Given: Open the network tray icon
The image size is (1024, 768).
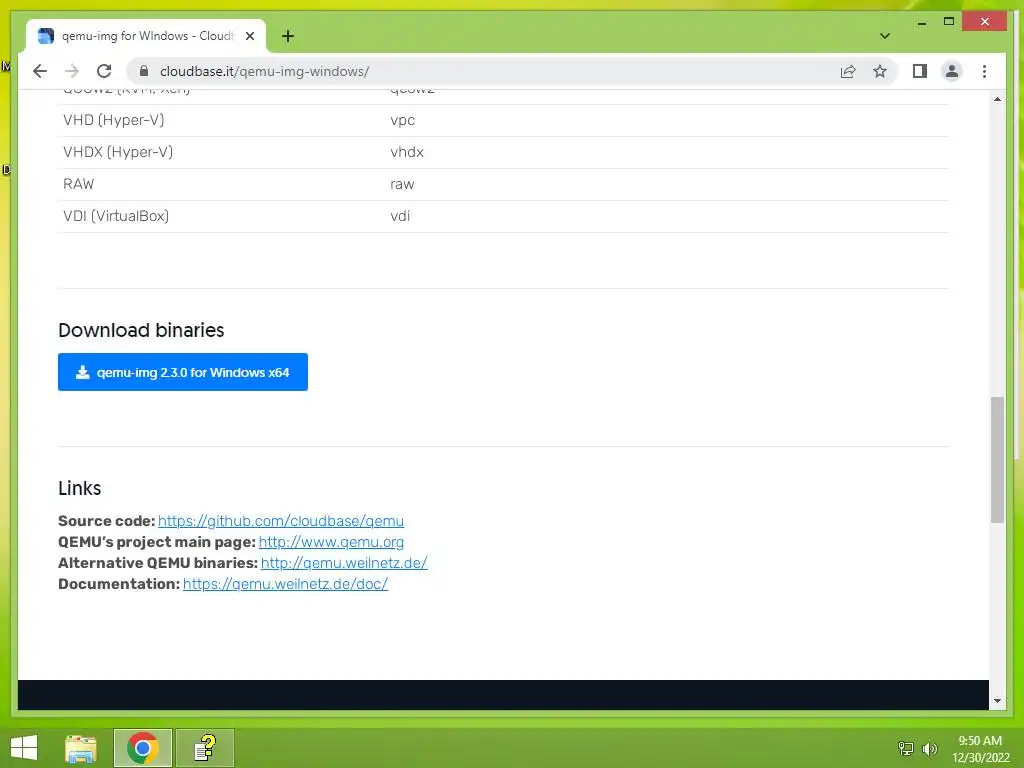Looking at the screenshot, I should click(x=905, y=748).
